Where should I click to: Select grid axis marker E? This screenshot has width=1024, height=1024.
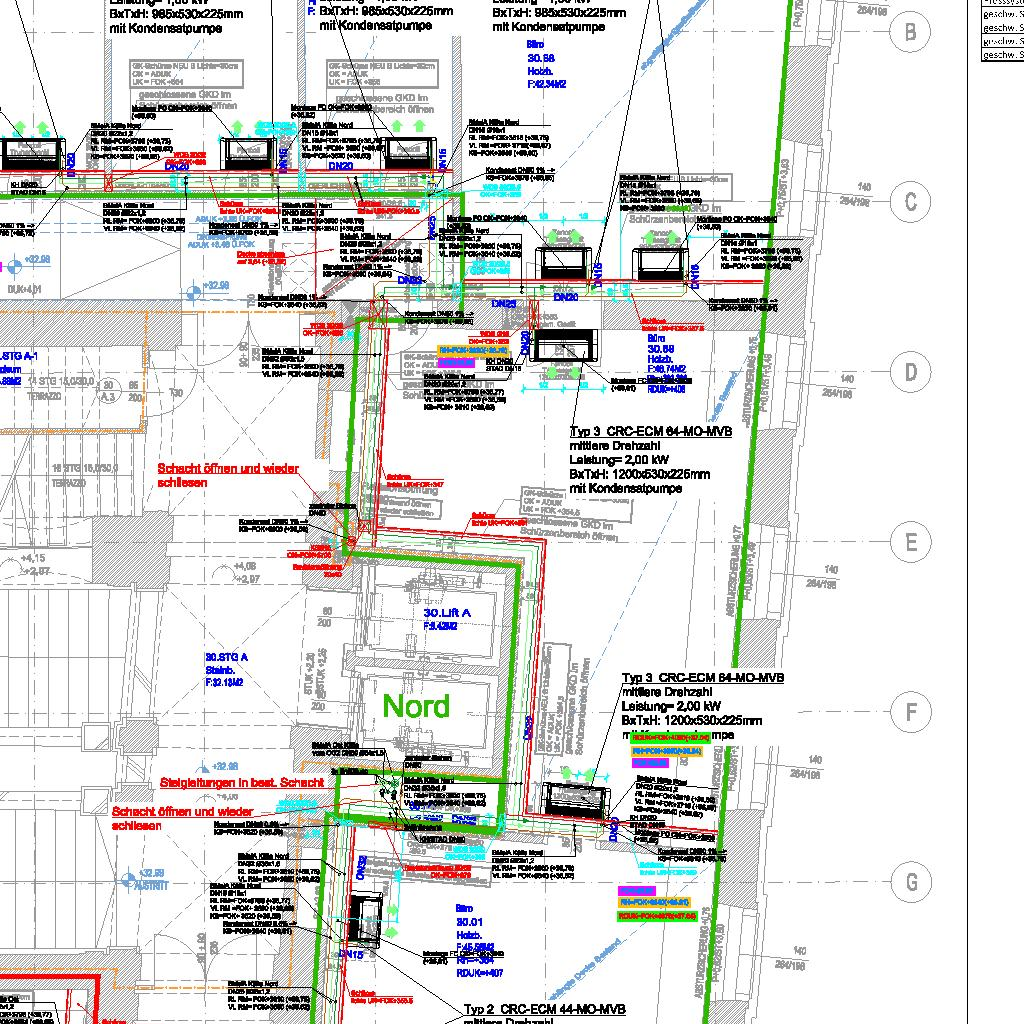tap(910, 541)
